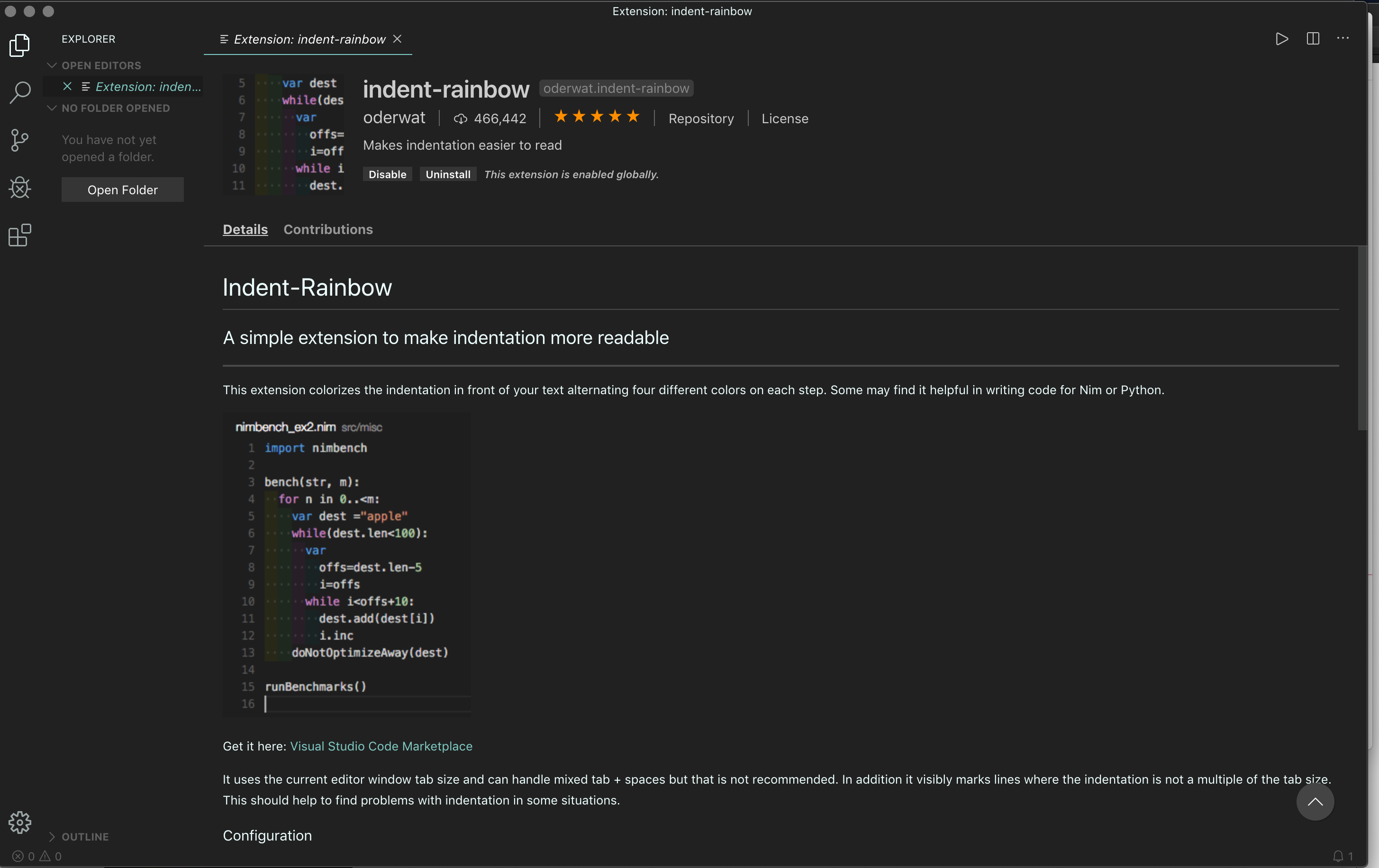The image size is (1379, 868).
Task: Collapse the No Folder Opened section
Action: [x=115, y=108]
